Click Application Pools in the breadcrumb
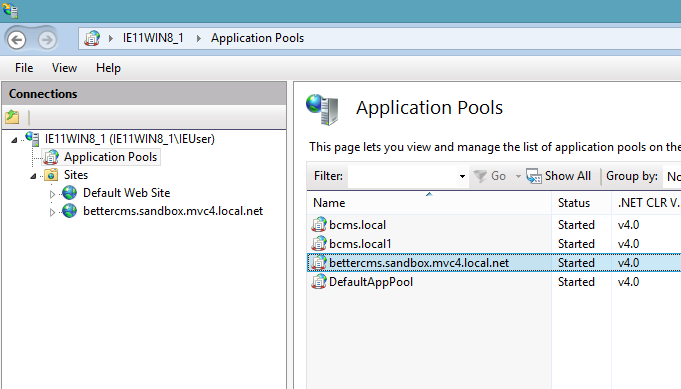This screenshot has height=389, width=681. click(x=258, y=38)
